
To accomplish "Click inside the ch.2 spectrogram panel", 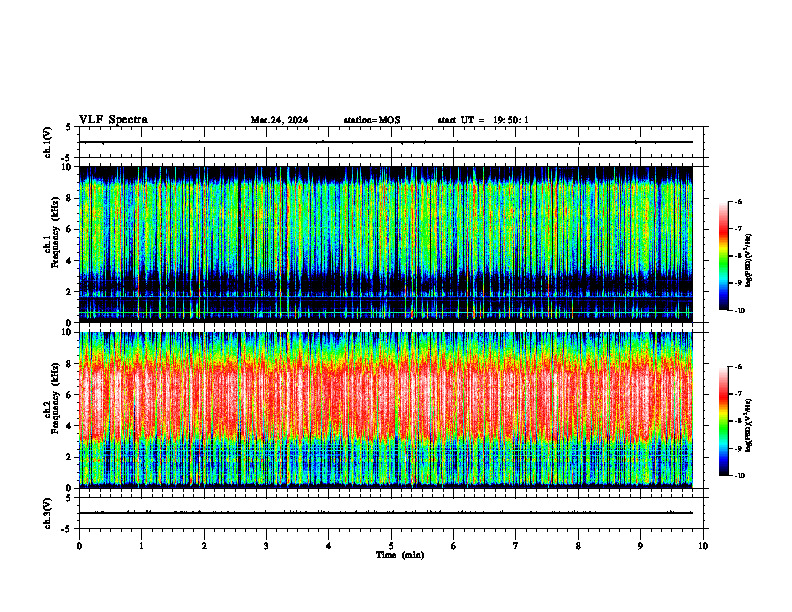I will click(x=386, y=410).
